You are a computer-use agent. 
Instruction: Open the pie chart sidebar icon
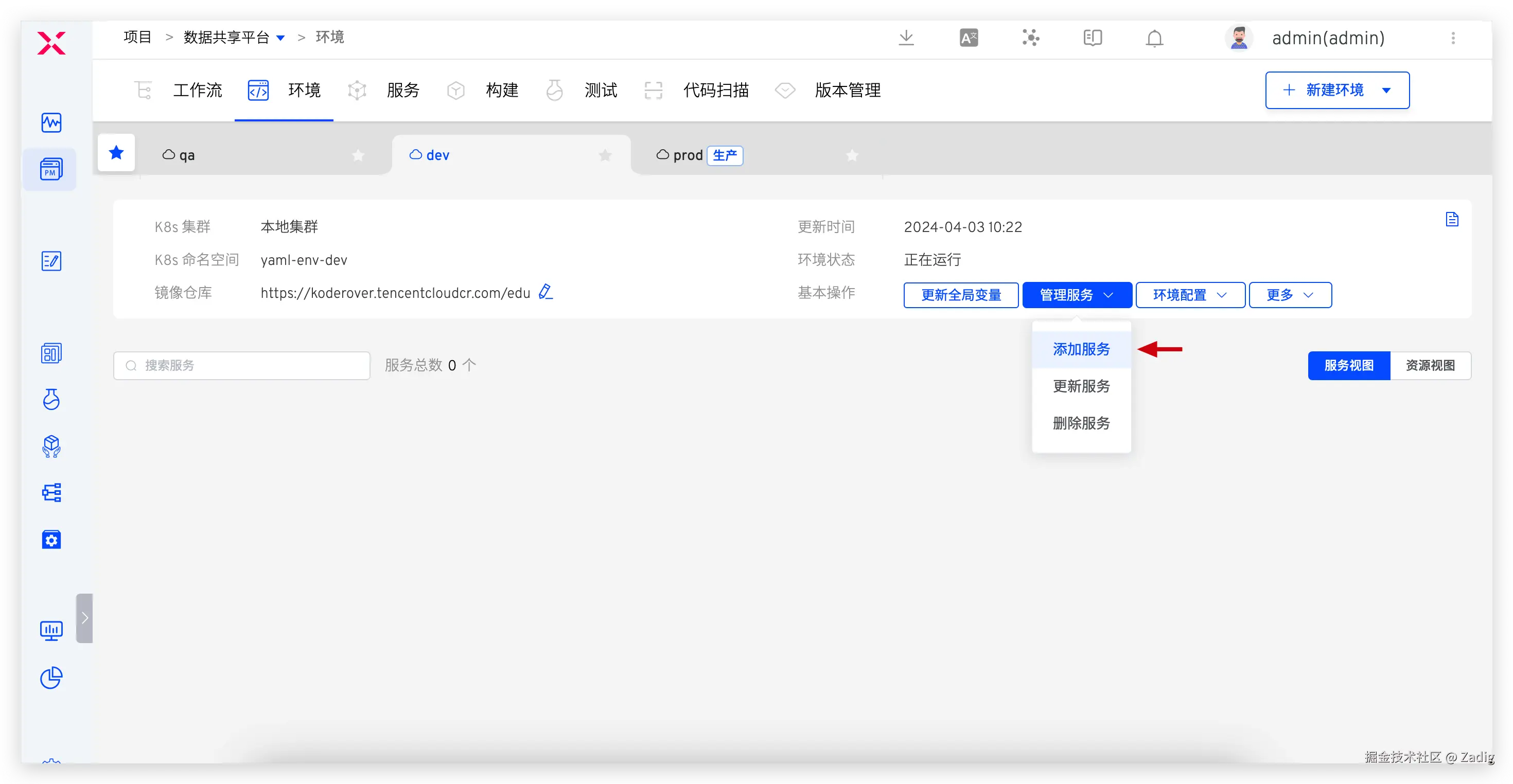pyautogui.click(x=51, y=677)
